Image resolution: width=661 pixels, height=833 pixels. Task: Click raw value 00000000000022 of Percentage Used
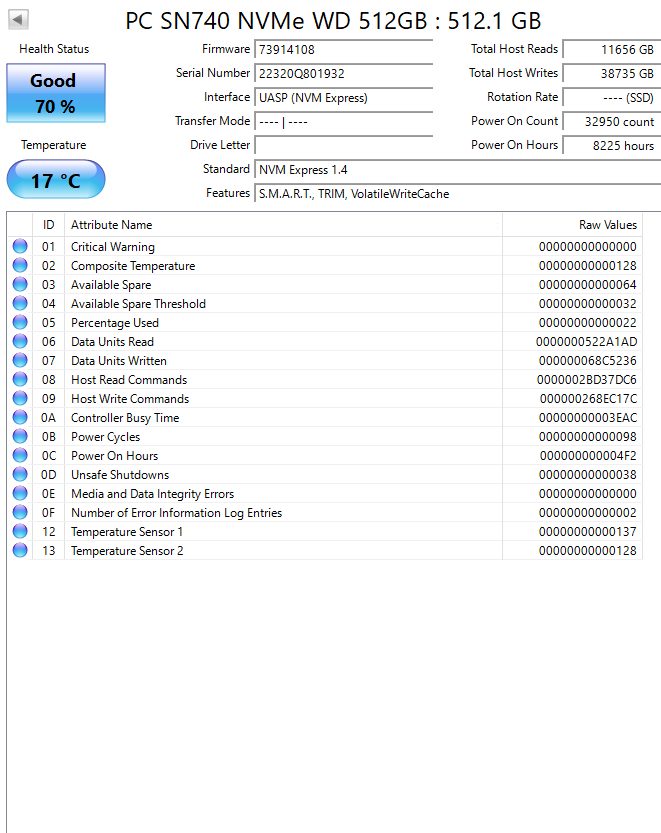[588, 322]
